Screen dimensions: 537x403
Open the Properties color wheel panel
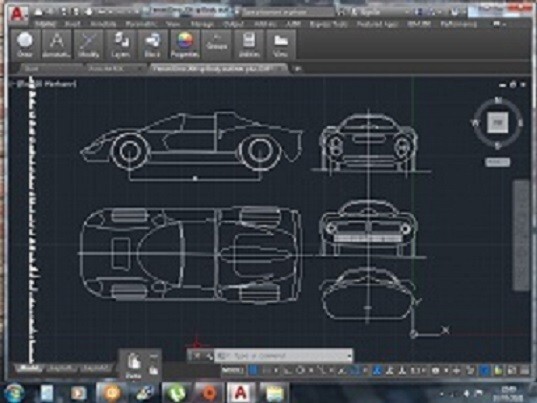(x=185, y=44)
